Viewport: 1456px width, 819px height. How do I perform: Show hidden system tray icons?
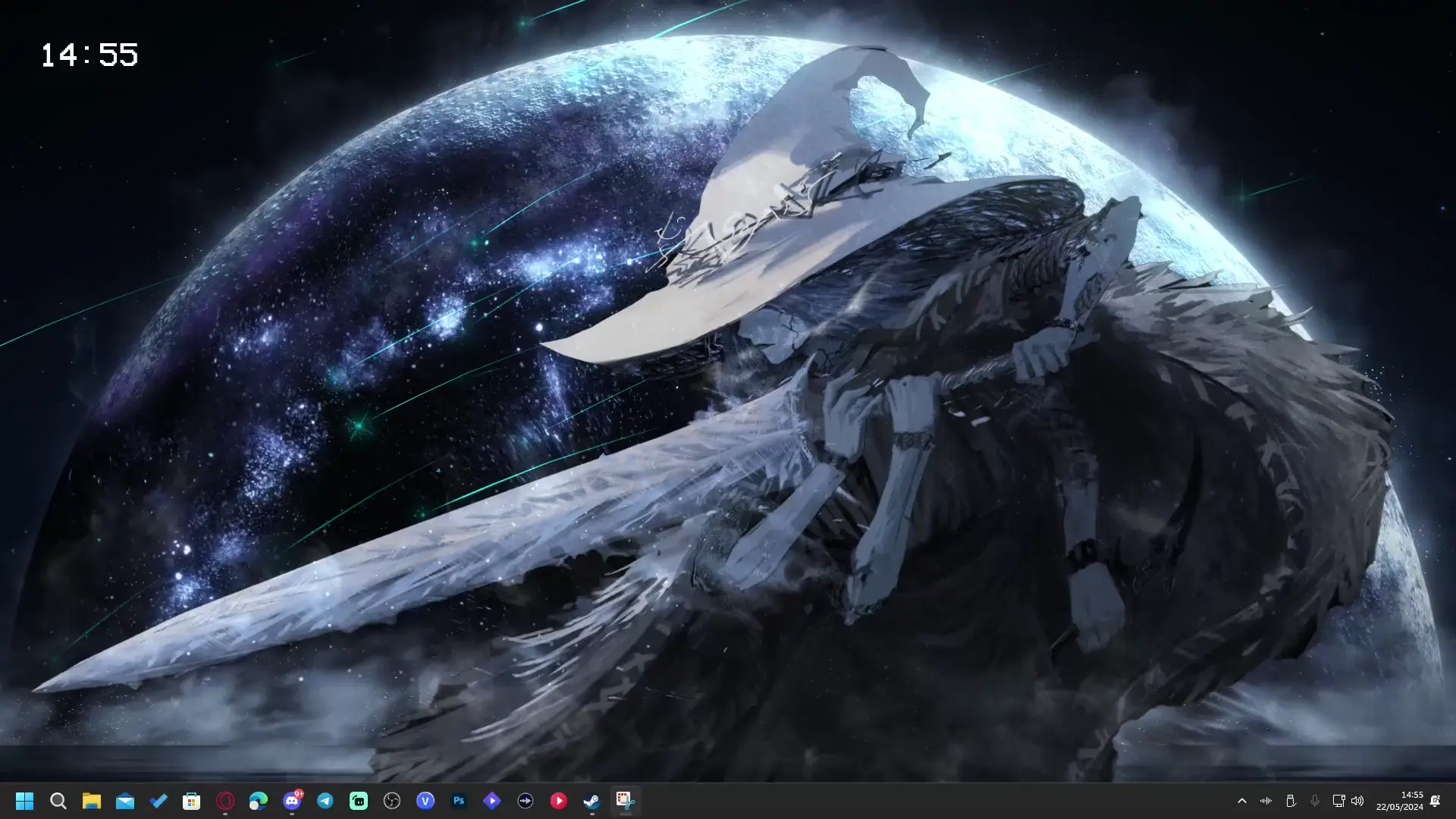(x=1242, y=801)
